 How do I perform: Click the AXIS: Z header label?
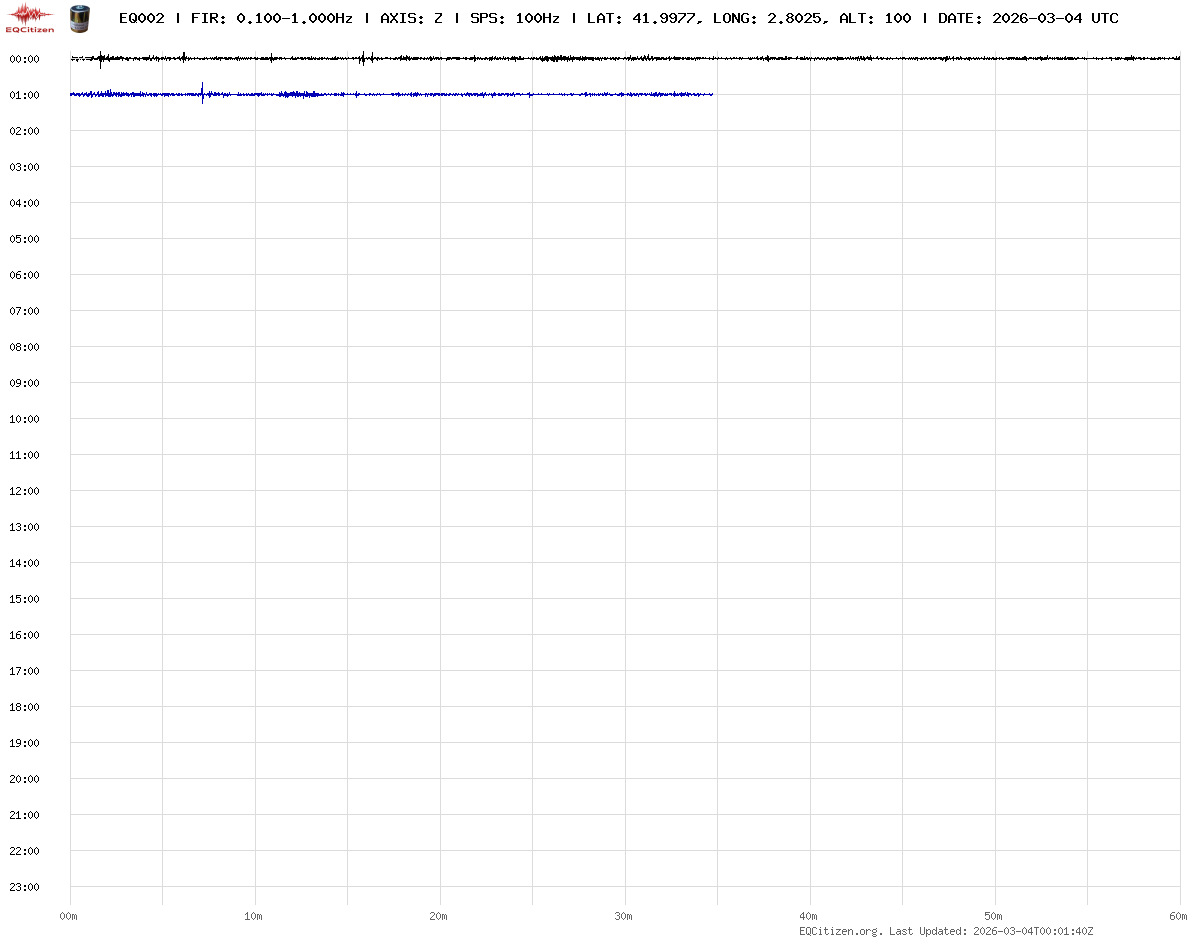(411, 18)
